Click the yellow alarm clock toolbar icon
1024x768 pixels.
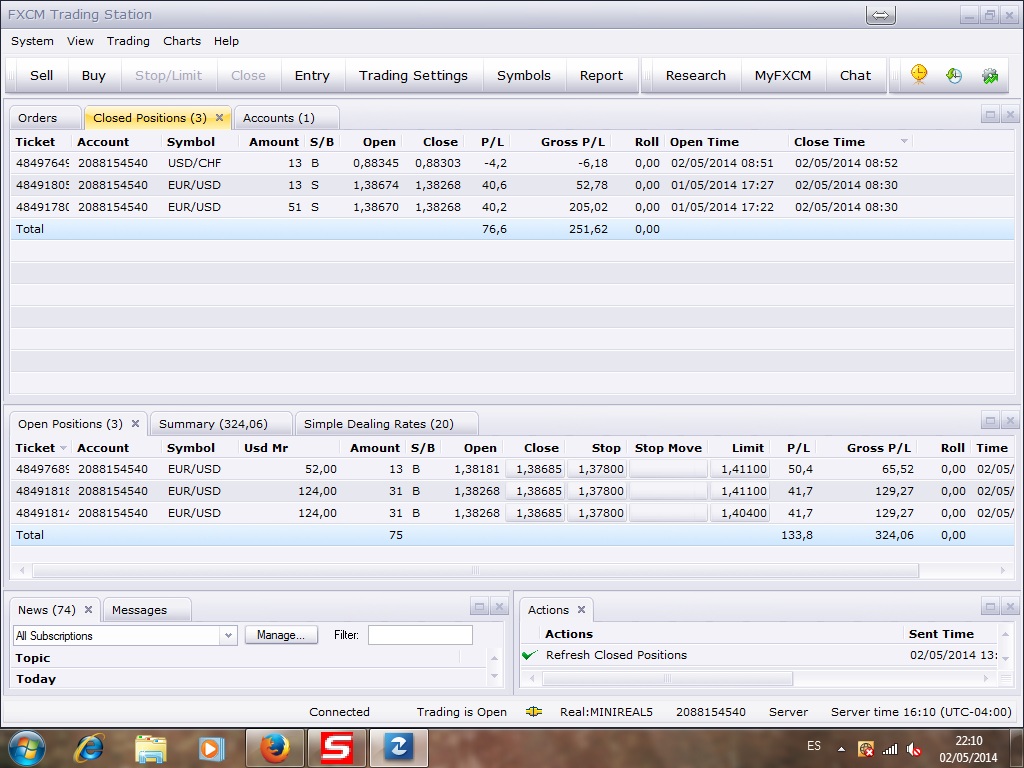click(918, 75)
